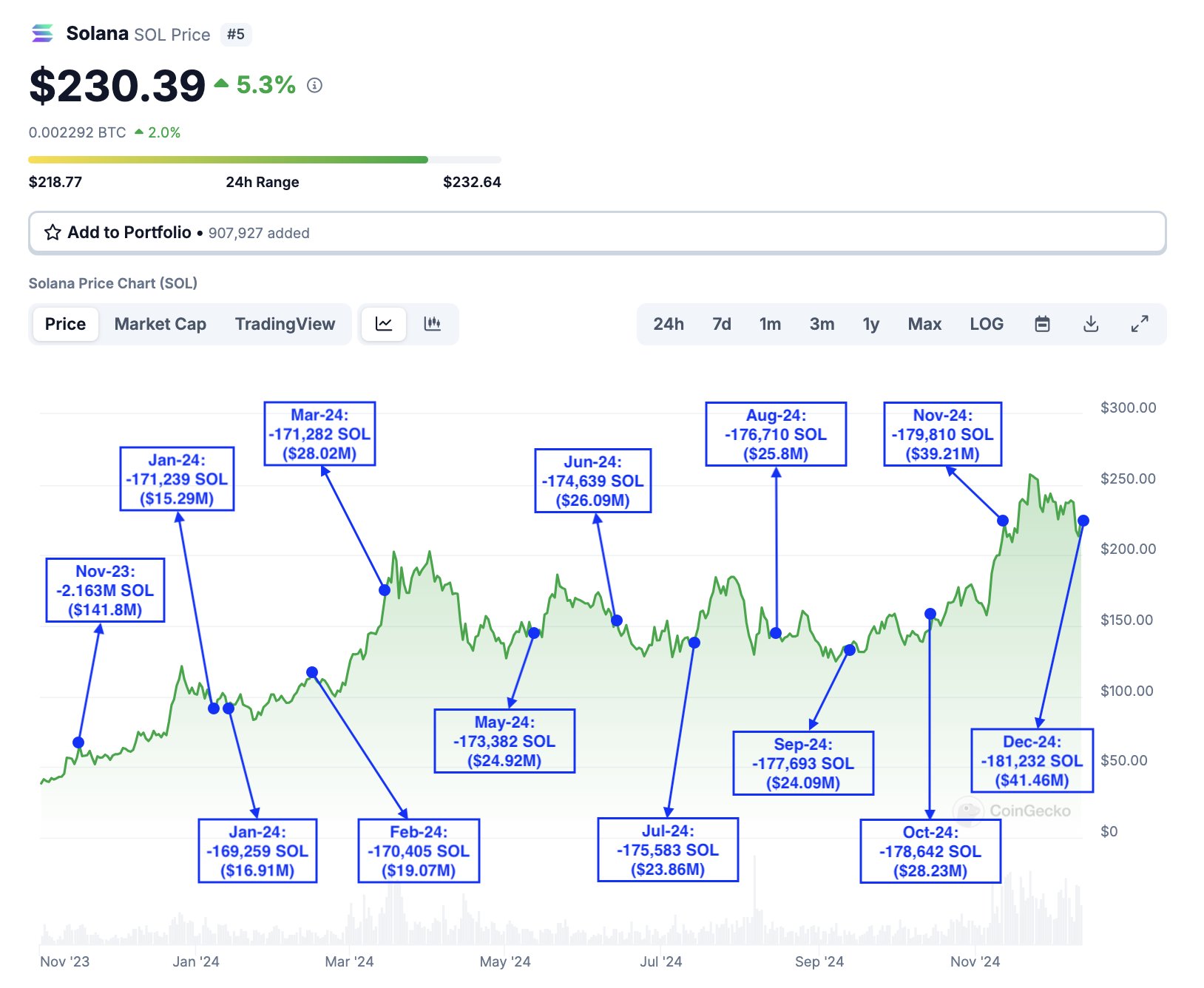This screenshot has height=988, width=1204.
Task: Click the download chart data icon
Action: (1091, 324)
